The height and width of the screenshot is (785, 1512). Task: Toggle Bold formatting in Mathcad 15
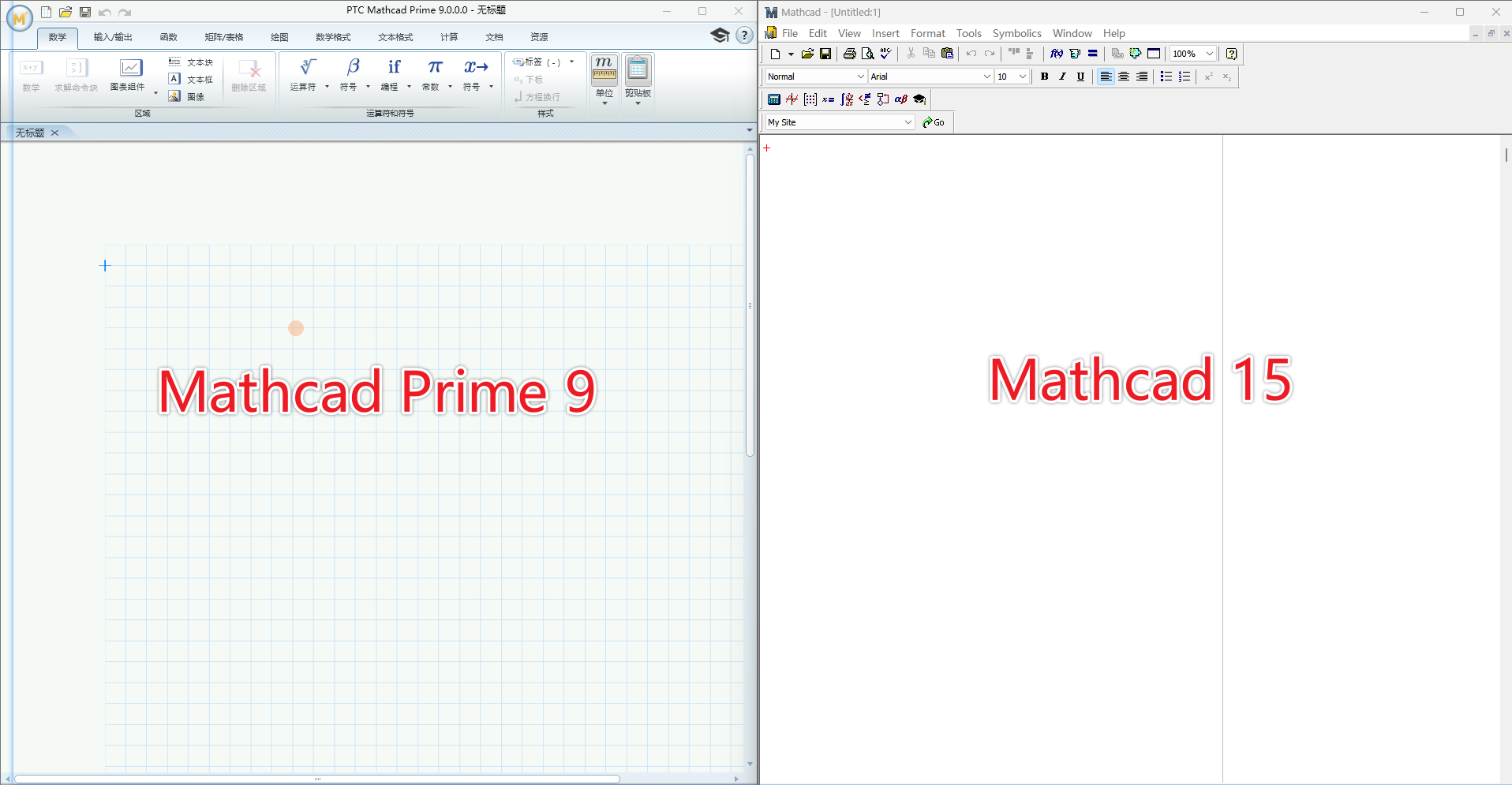(x=1044, y=77)
